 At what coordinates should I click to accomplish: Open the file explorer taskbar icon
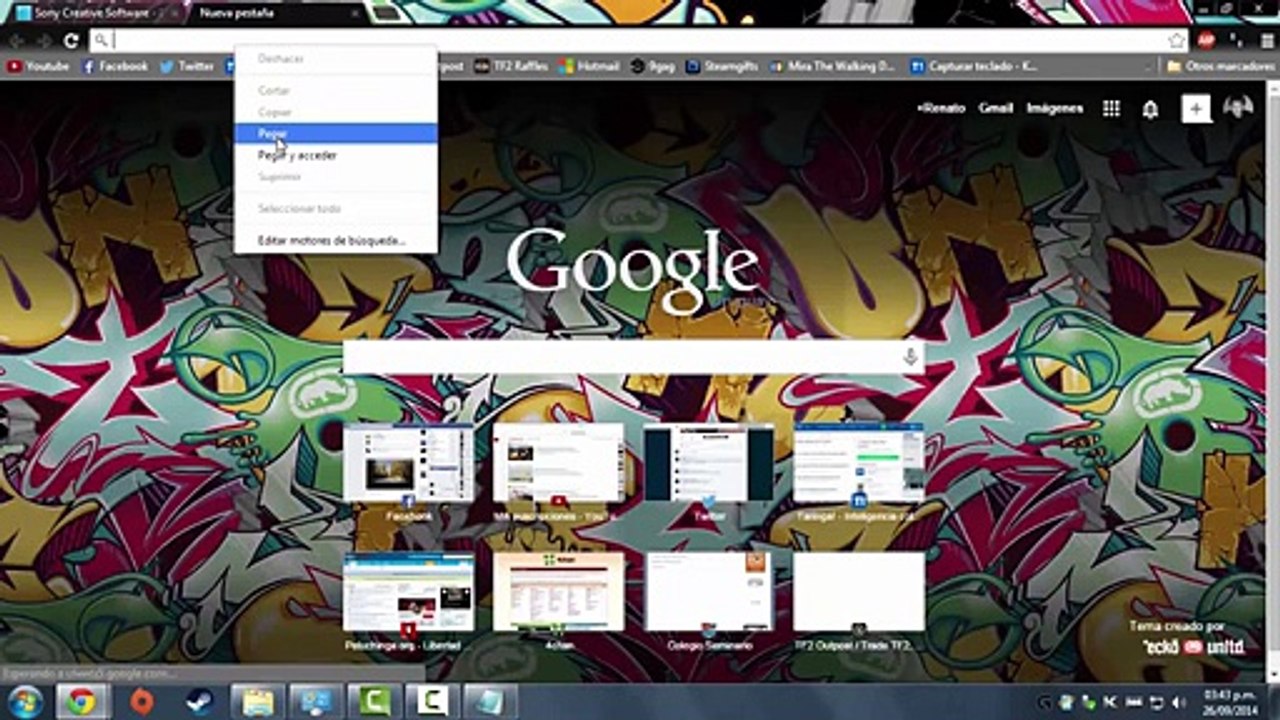(x=257, y=702)
